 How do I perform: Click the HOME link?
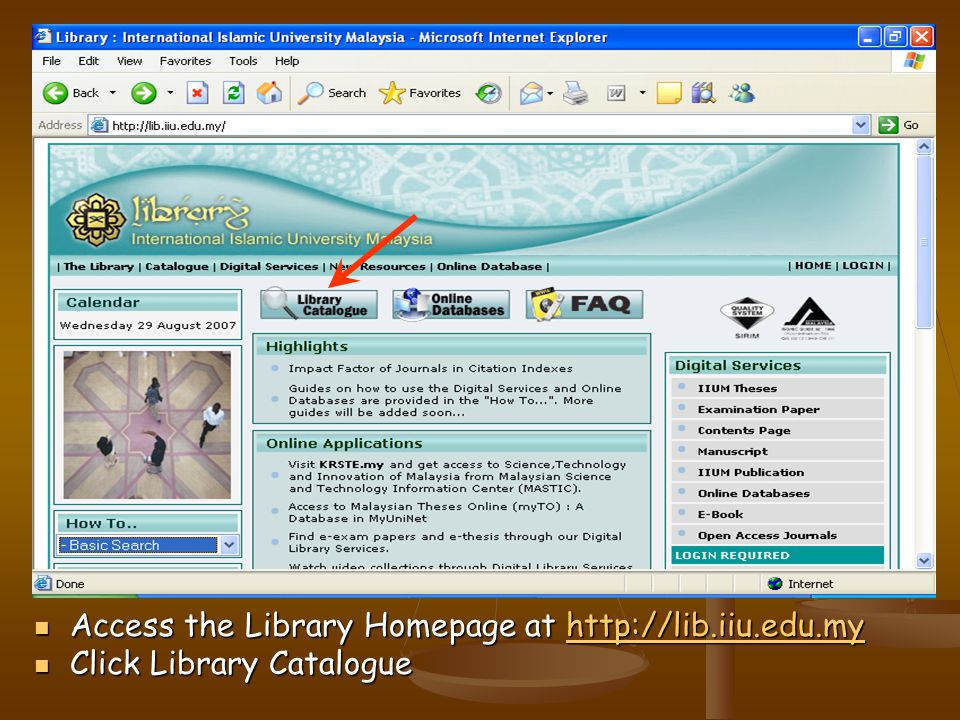813,266
